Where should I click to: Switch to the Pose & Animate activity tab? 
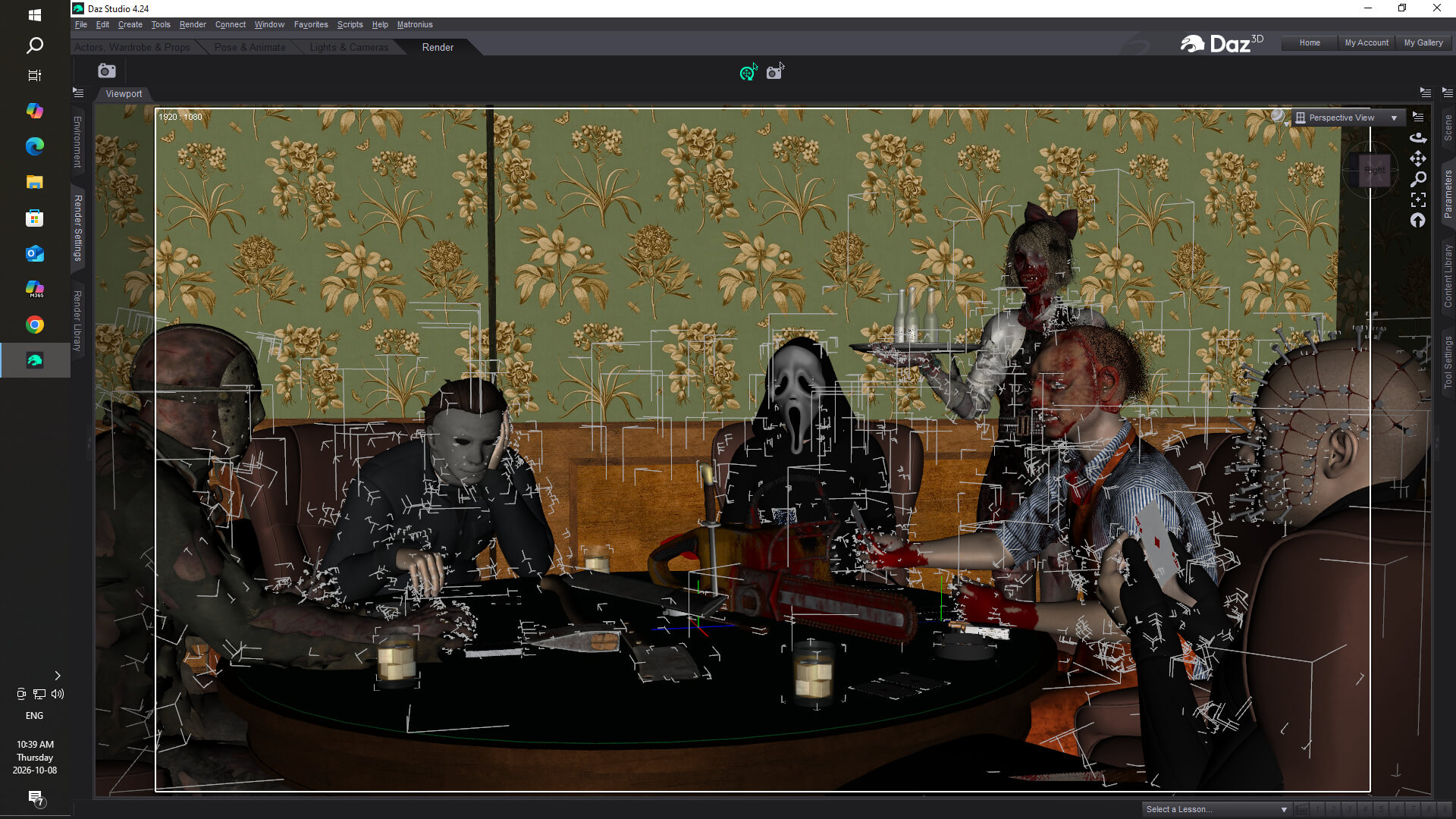pyautogui.click(x=249, y=47)
